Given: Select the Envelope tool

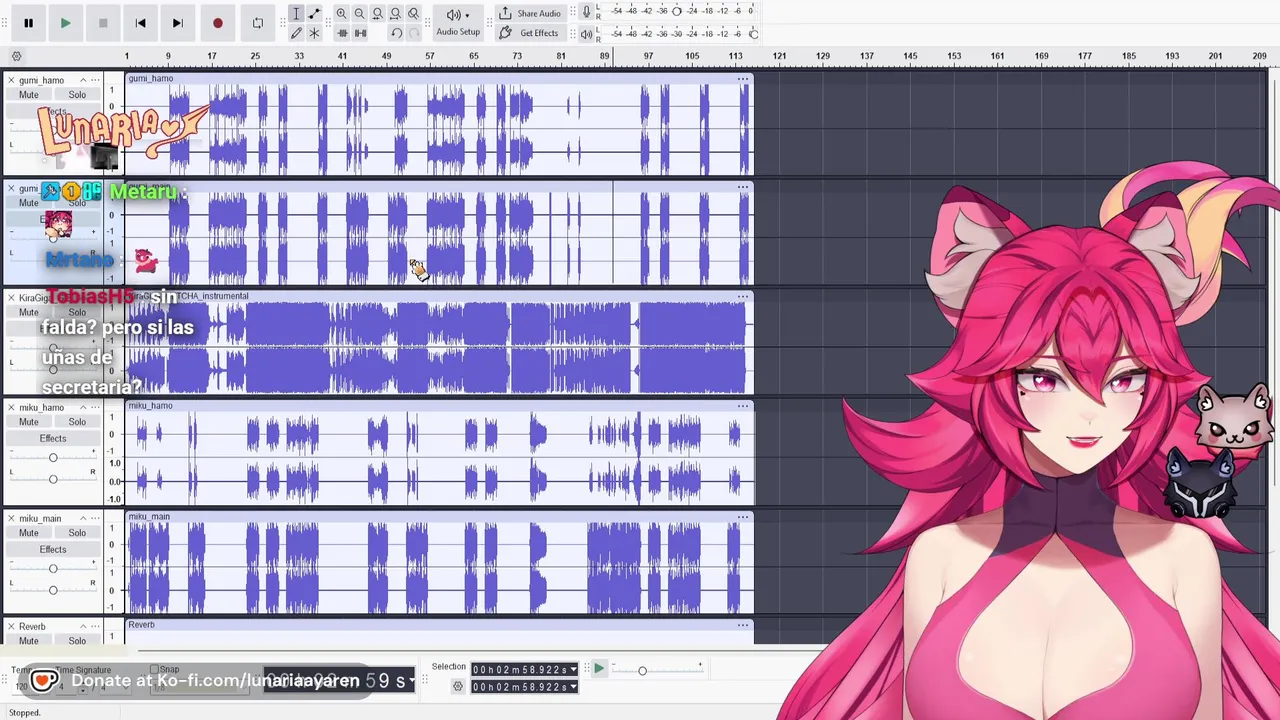Looking at the screenshot, I should (314, 14).
